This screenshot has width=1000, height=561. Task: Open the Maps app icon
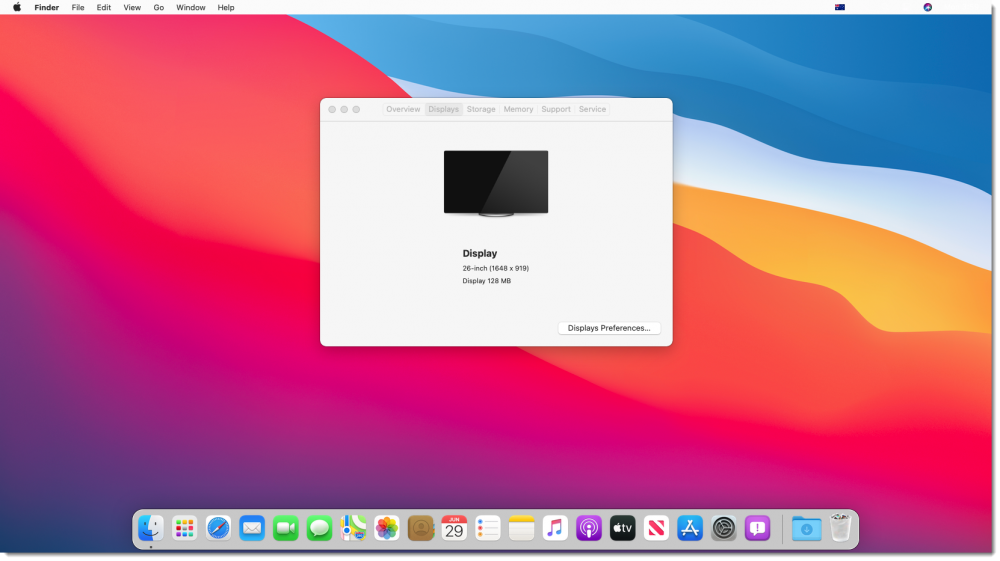pyautogui.click(x=353, y=528)
